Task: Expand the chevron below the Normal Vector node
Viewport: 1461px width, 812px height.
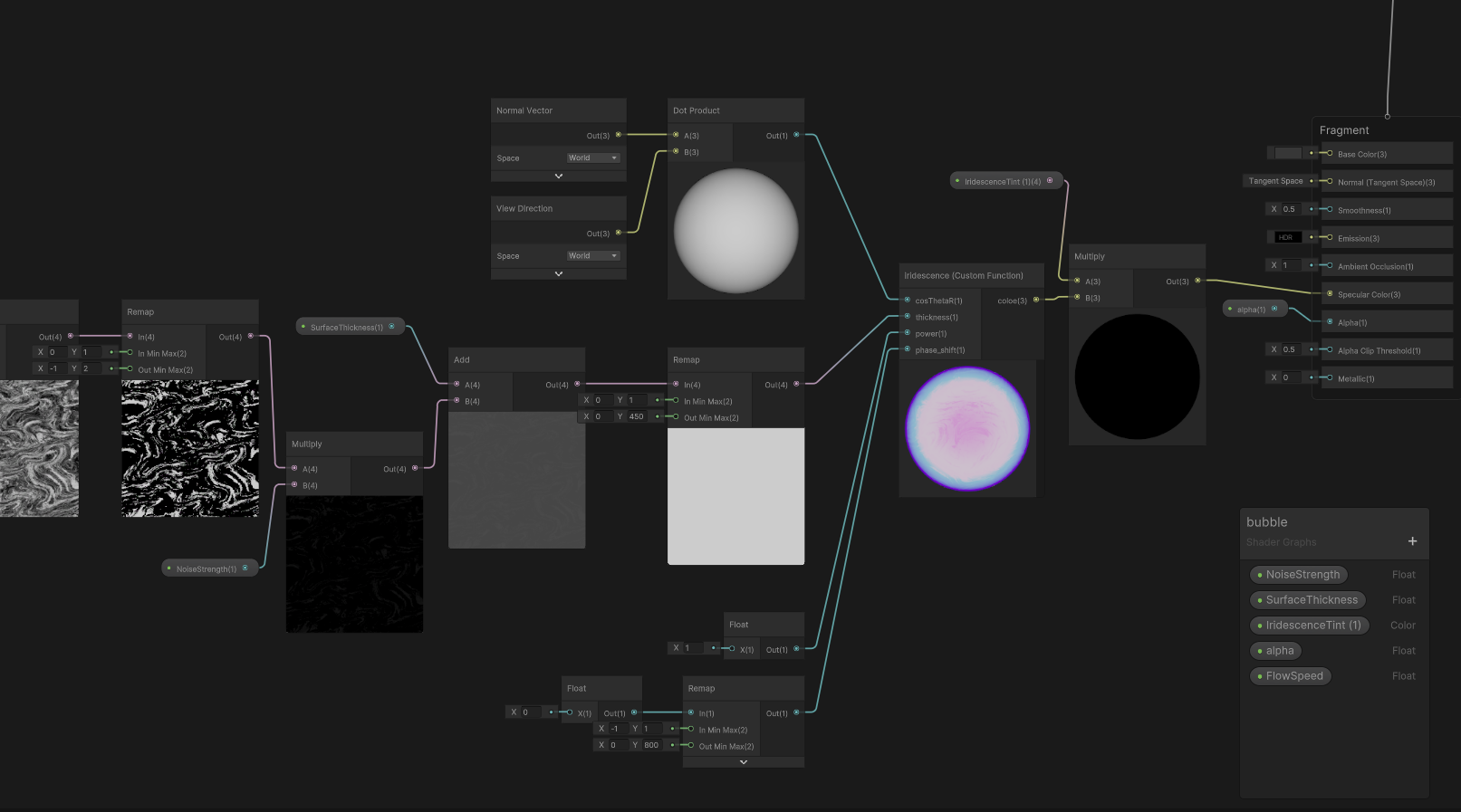Action: click(559, 177)
